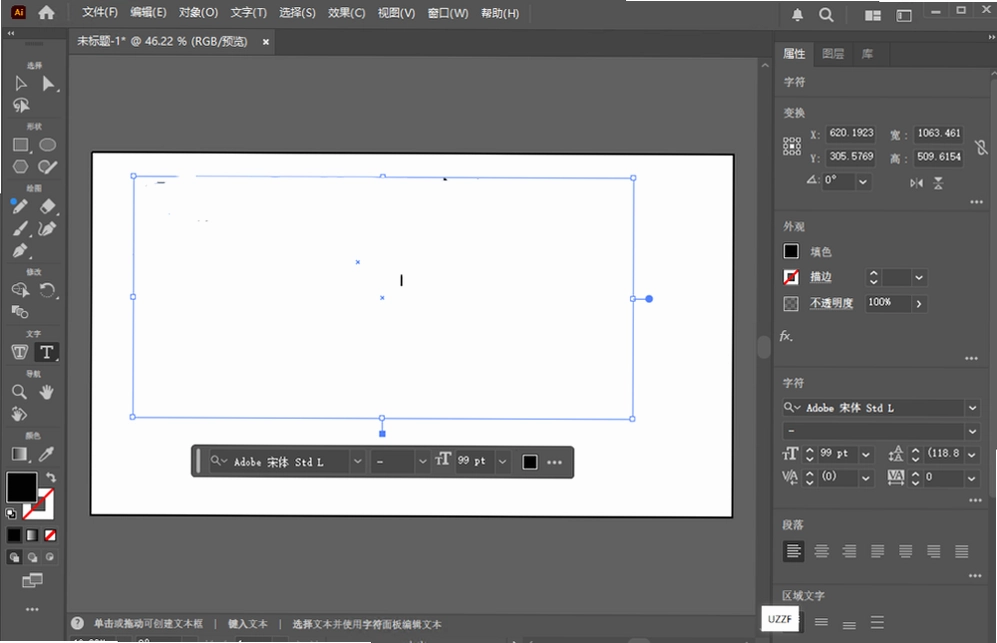Image resolution: width=997 pixels, height=643 pixels.
Task: Select the Rectangle tool
Action: (21, 145)
